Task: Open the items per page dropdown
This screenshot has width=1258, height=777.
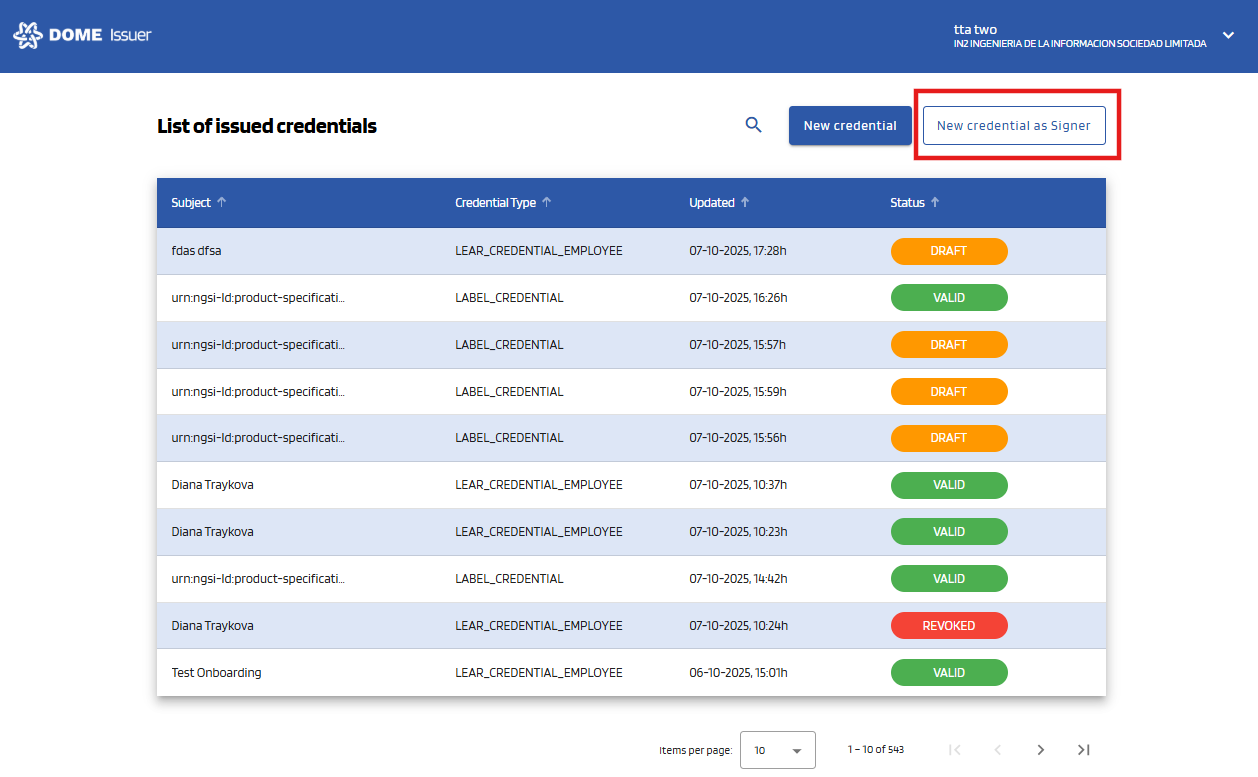Action: [777, 750]
